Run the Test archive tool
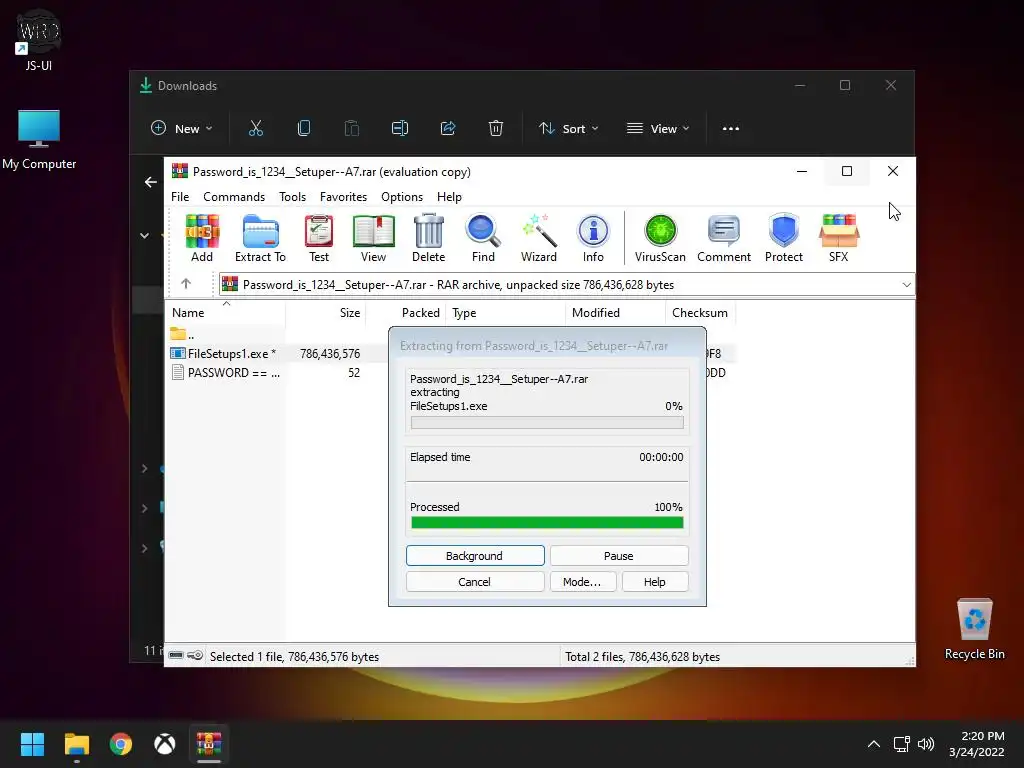 coord(319,238)
